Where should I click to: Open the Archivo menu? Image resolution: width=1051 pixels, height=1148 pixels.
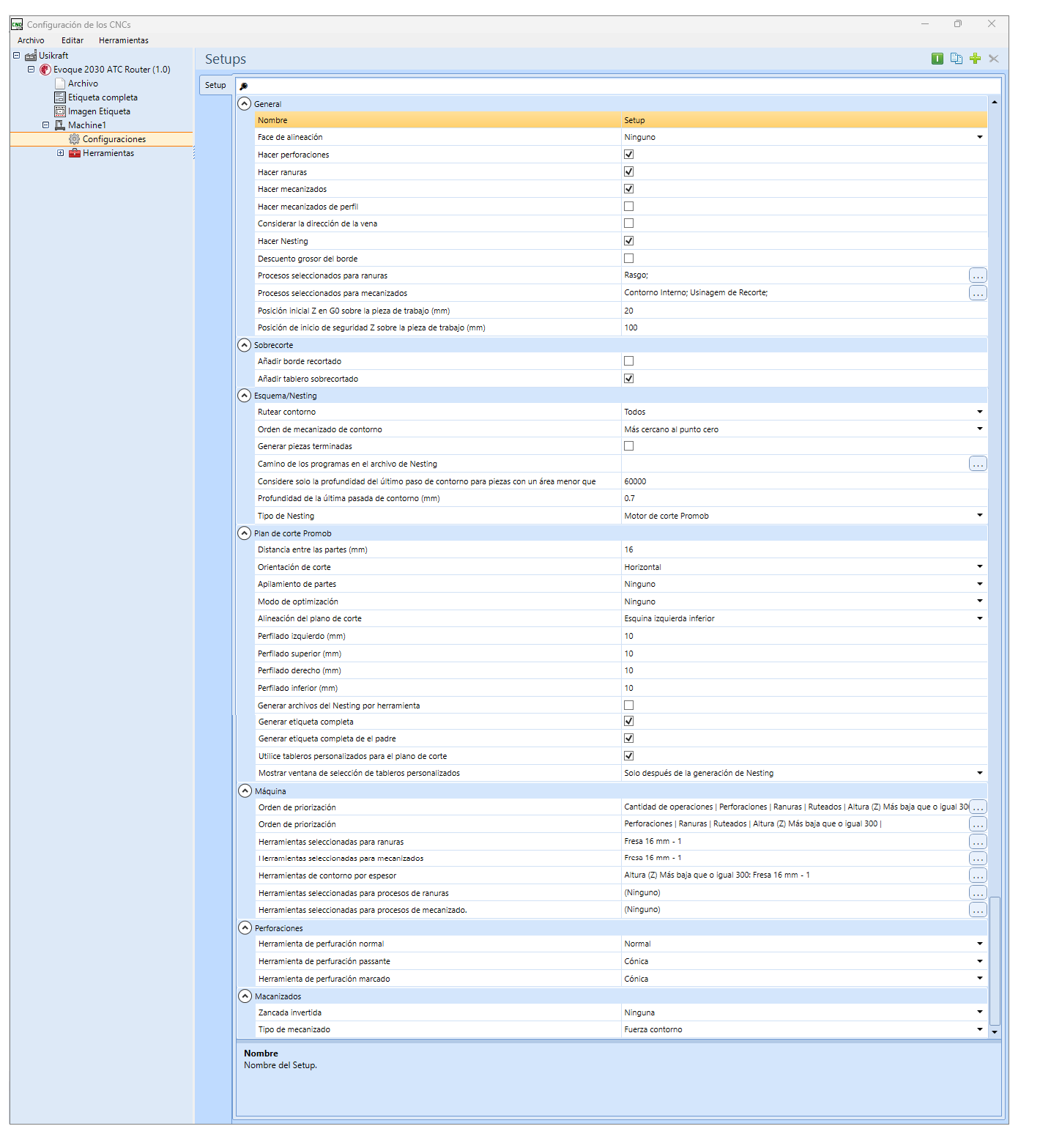(31, 40)
